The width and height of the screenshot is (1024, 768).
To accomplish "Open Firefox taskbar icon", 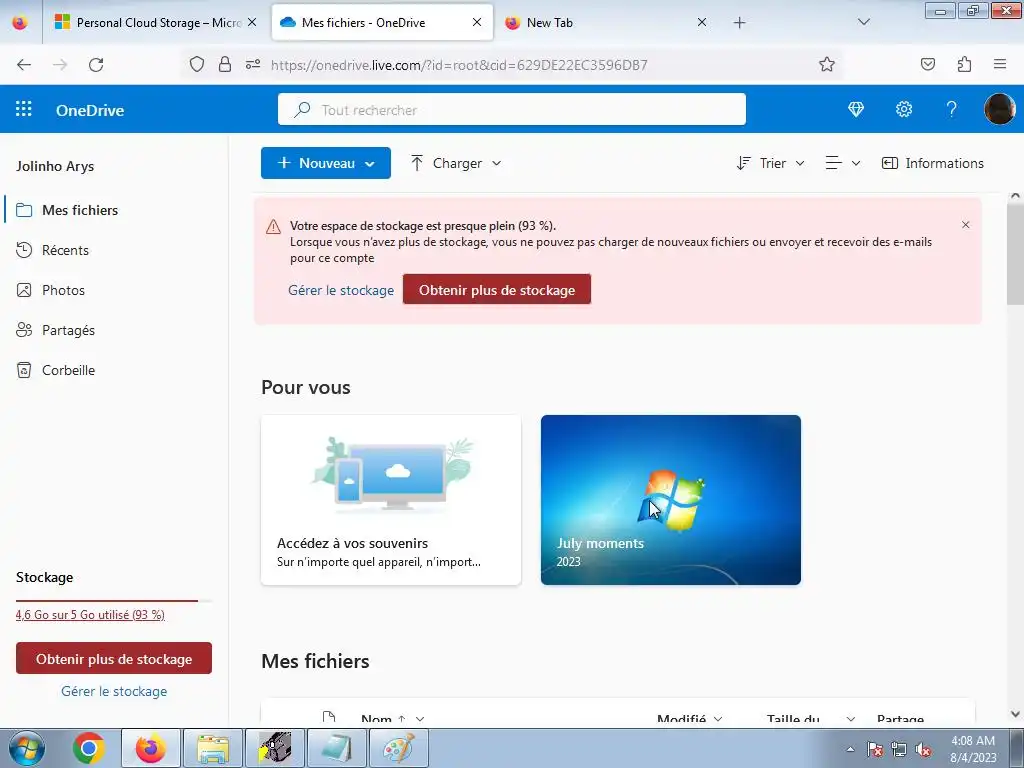I will (x=151, y=748).
